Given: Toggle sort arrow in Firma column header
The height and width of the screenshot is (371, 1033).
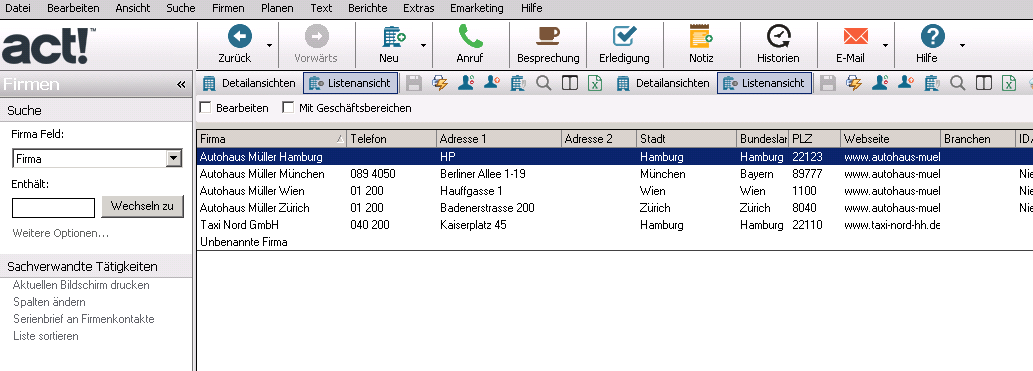Looking at the screenshot, I should coord(339,139).
